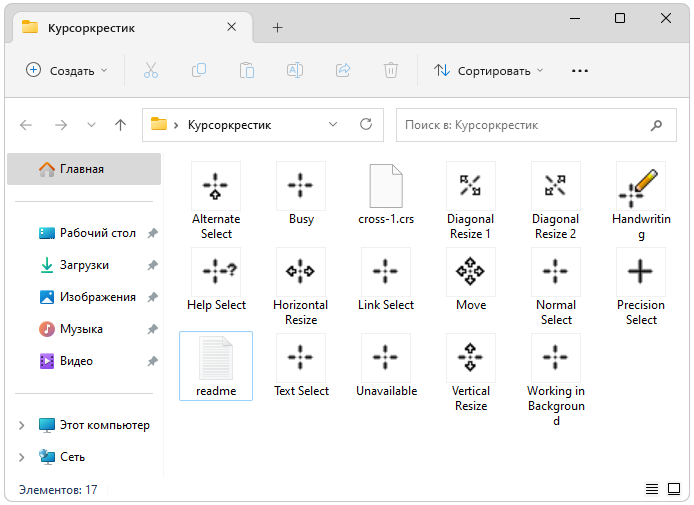Go forward with the forward arrow
Screen dimensions: 694x505
(x=61, y=125)
